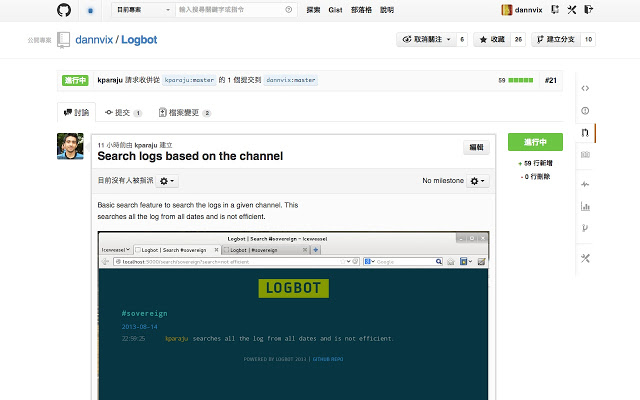Open the Network sidebar icon

[x=585, y=228]
